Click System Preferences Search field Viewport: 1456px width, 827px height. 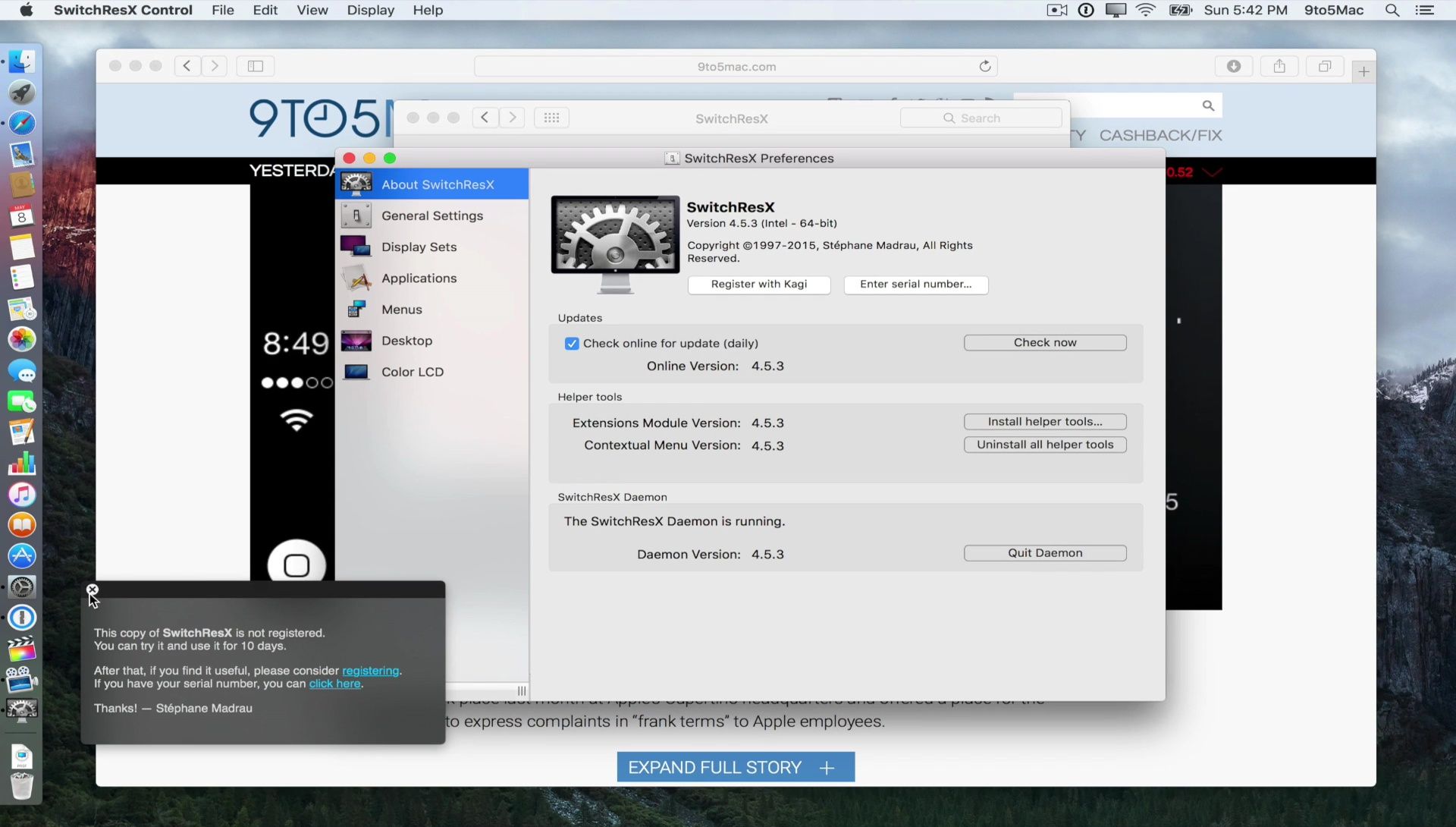(x=981, y=118)
